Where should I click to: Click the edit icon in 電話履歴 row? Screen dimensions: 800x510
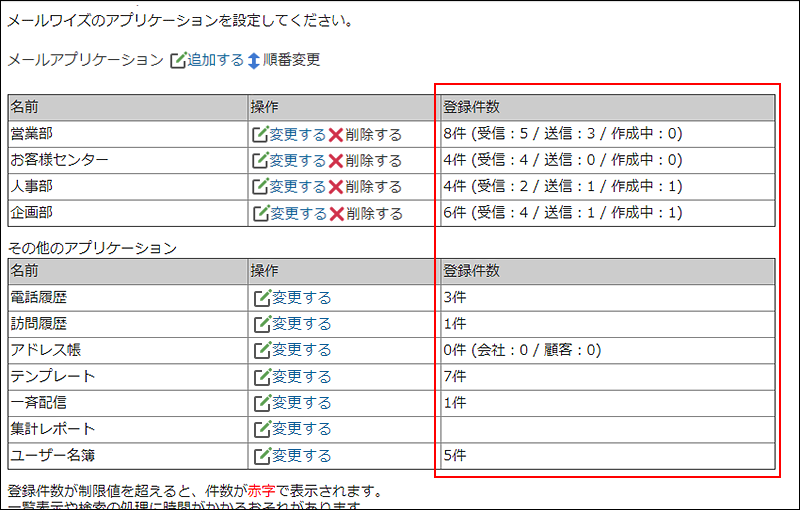pyautogui.click(x=262, y=298)
